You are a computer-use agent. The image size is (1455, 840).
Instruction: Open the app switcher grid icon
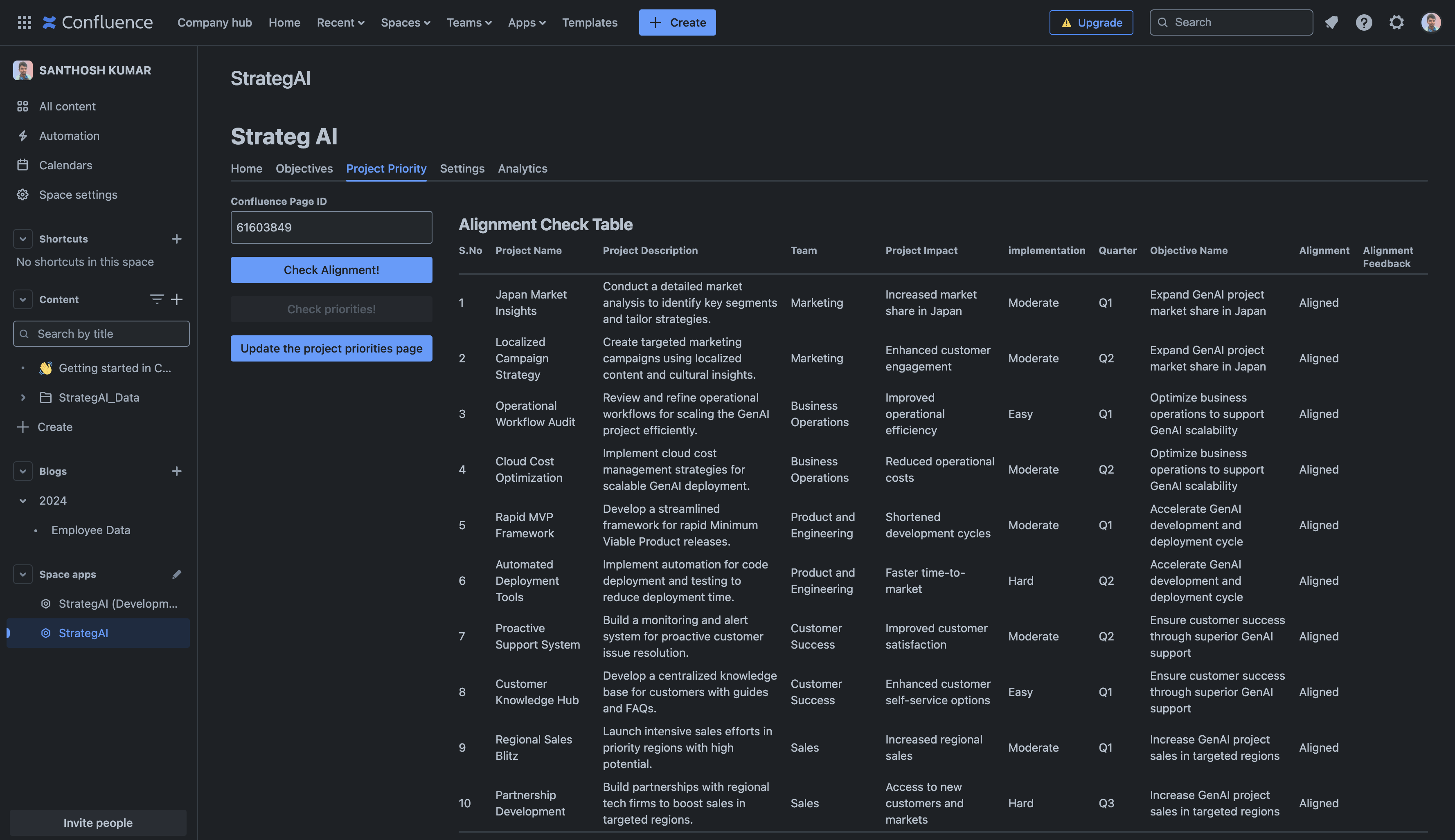[x=24, y=22]
